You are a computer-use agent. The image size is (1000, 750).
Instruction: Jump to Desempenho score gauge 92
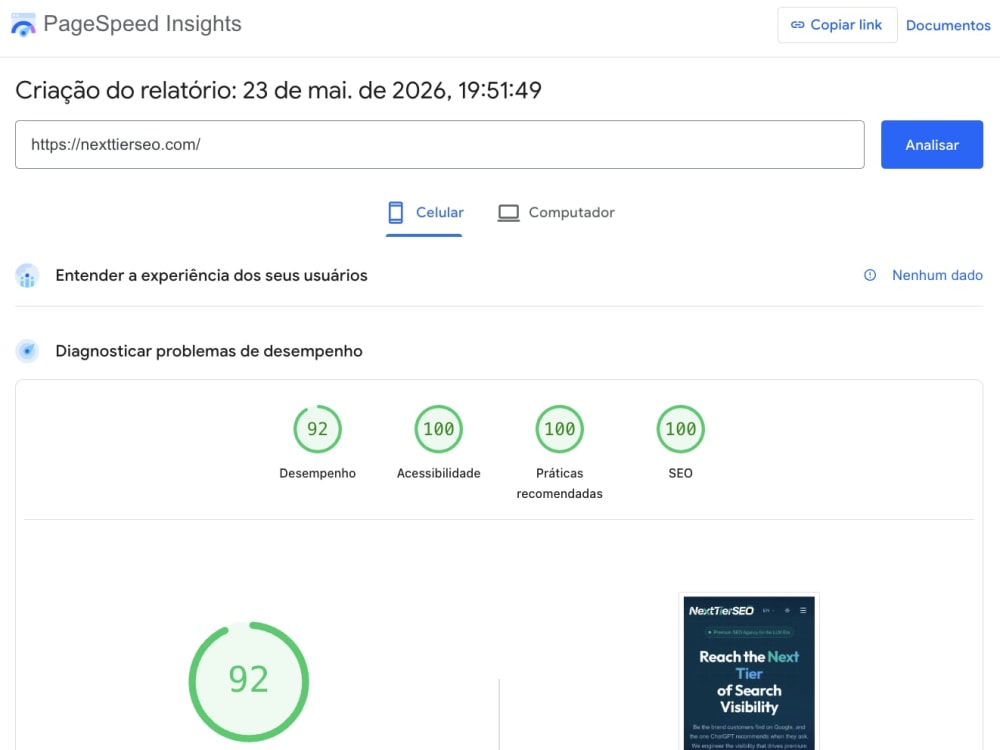point(318,429)
